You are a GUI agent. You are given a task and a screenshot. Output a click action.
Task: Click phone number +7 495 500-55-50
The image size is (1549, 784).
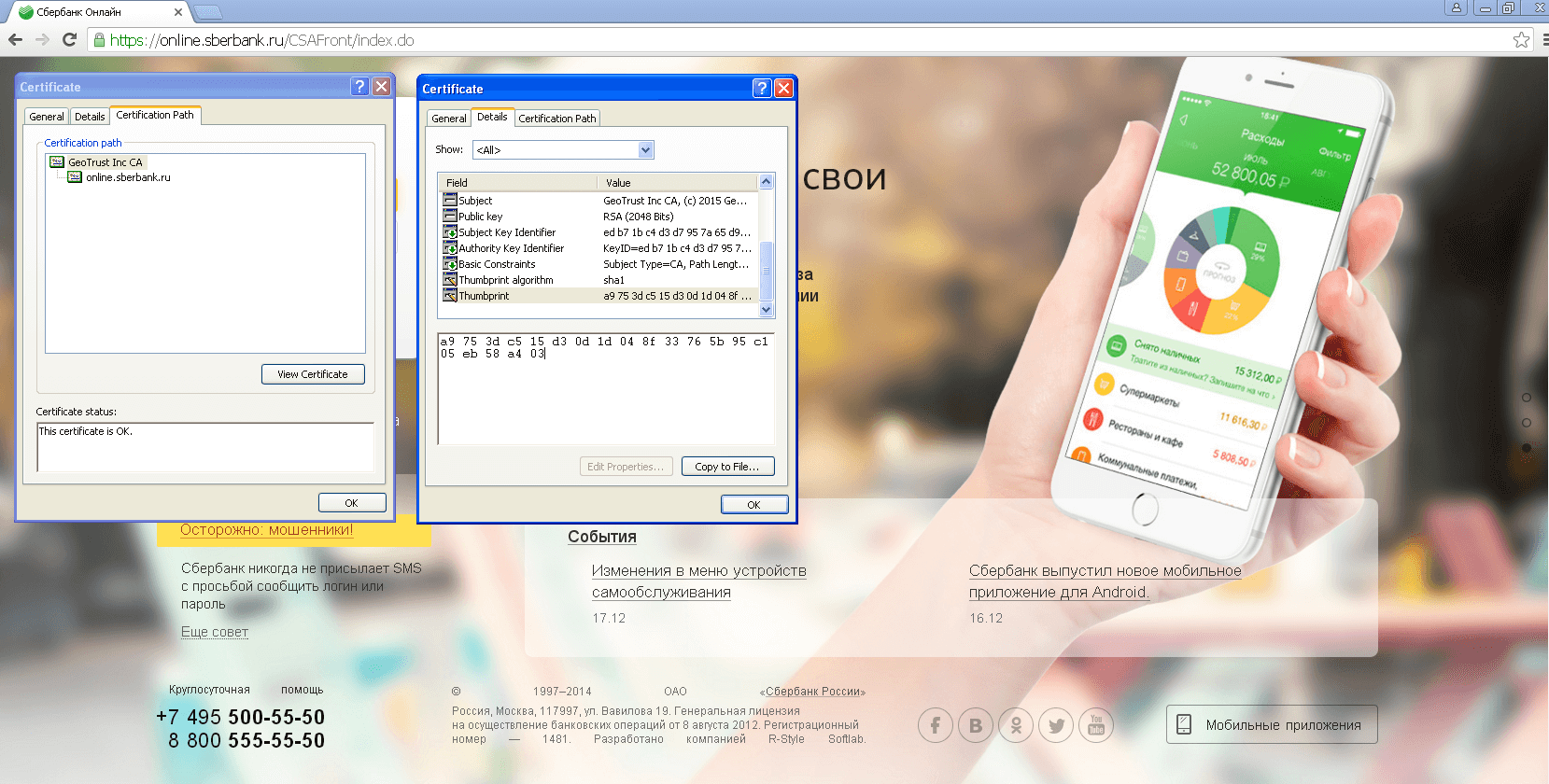[x=241, y=717]
